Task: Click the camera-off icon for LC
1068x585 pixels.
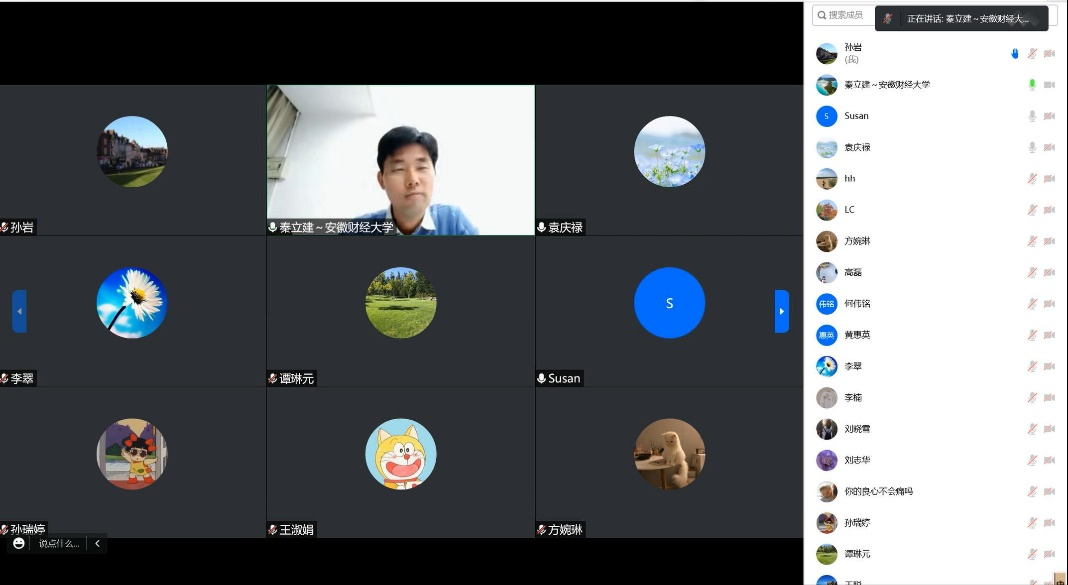Action: pos(1049,210)
